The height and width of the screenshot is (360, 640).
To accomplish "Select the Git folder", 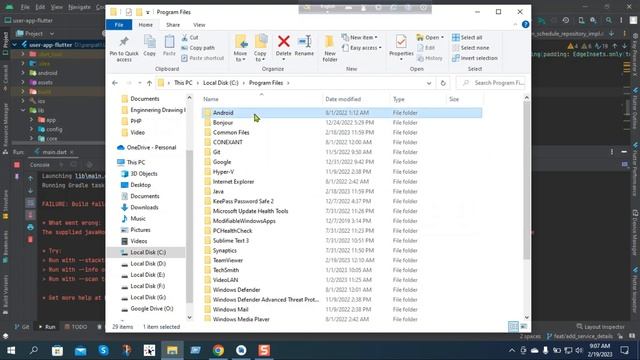I will click(x=216, y=152).
